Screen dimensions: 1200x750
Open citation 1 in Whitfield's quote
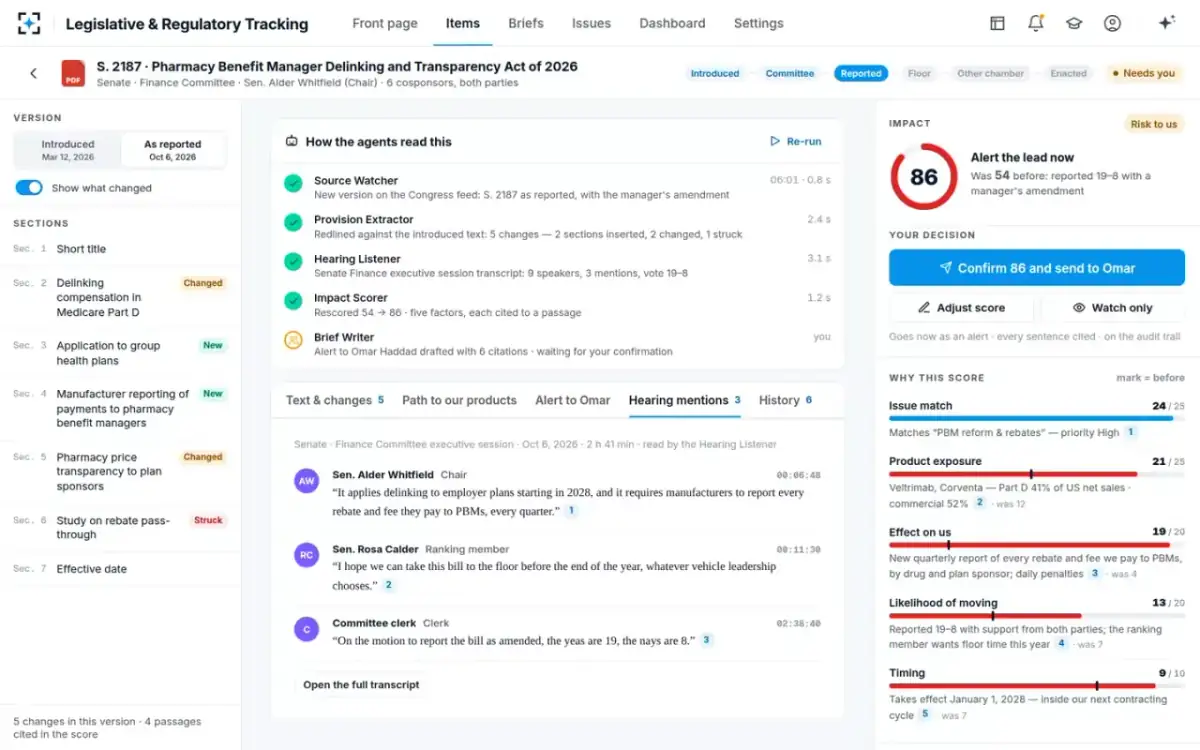[571, 511]
